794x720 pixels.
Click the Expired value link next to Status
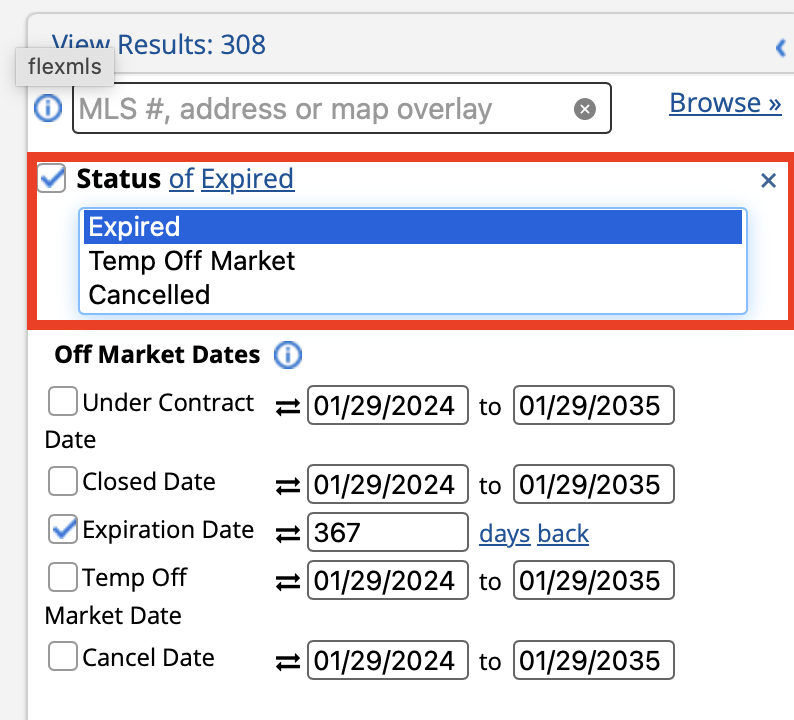click(248, 179)
